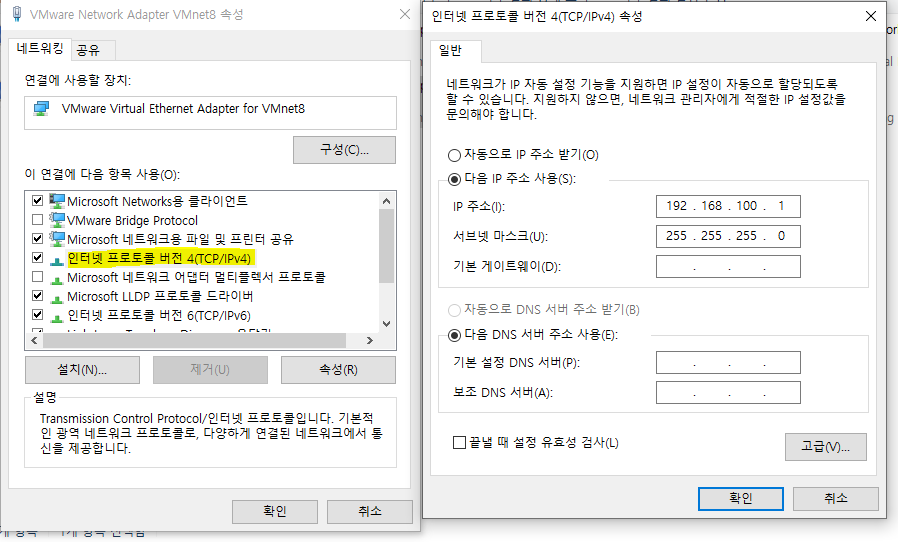The height and width of the screenshot is (542, 898).
Task: Click the 구성(C)... button
Action: click(x=344, y=150)
